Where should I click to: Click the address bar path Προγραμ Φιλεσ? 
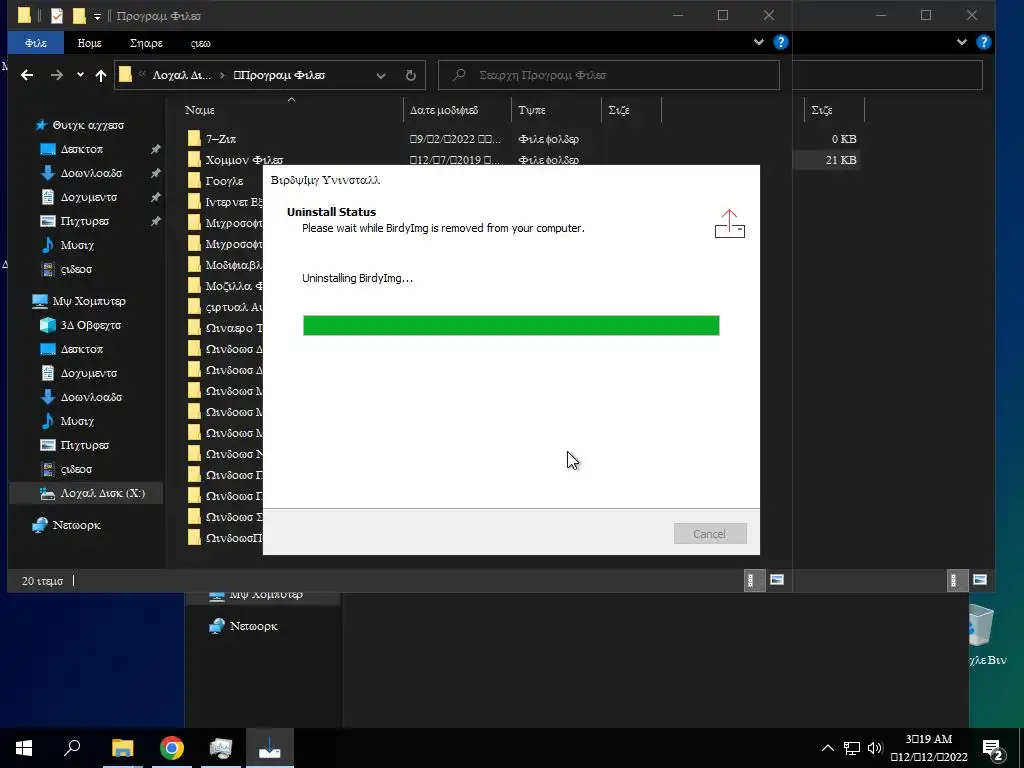(279, 75)
